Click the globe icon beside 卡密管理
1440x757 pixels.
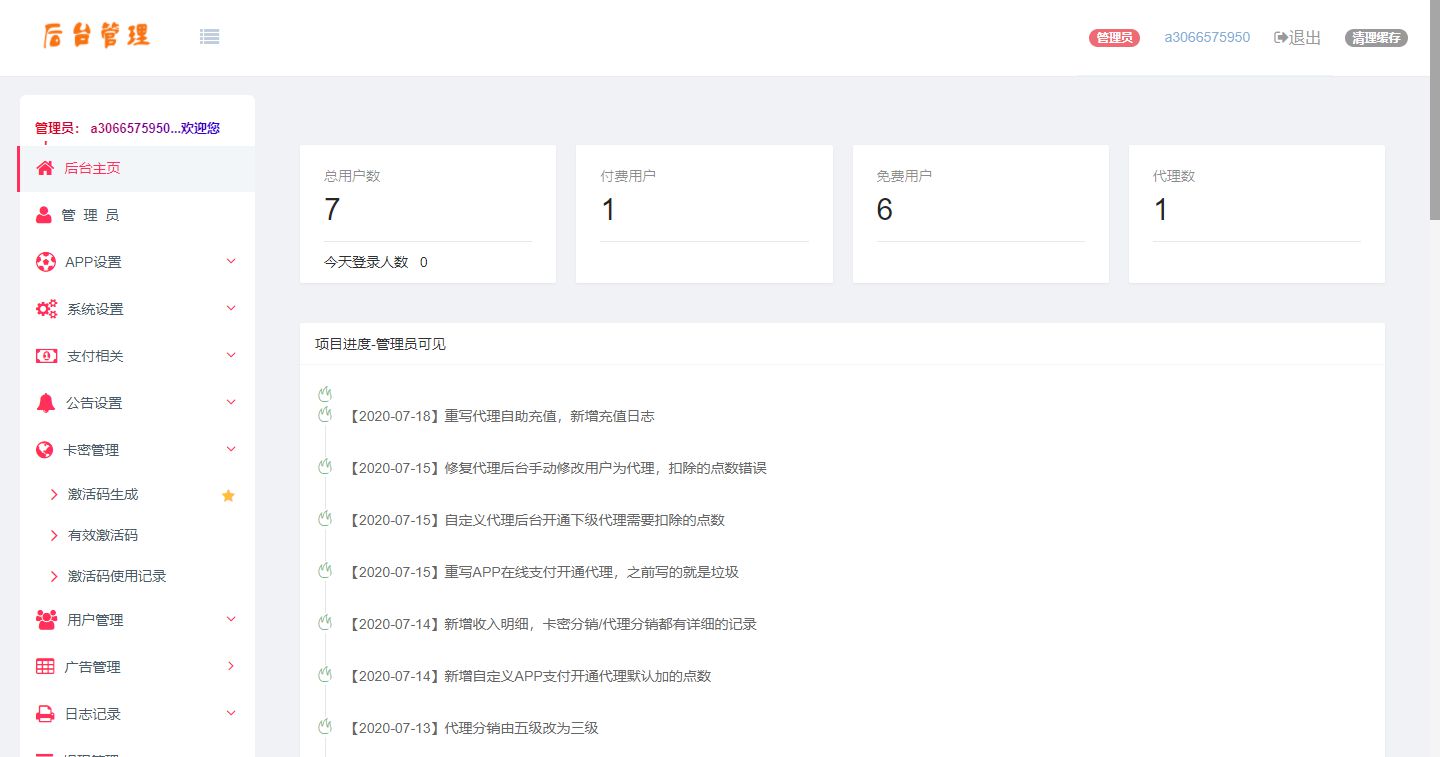coord(46,449)
